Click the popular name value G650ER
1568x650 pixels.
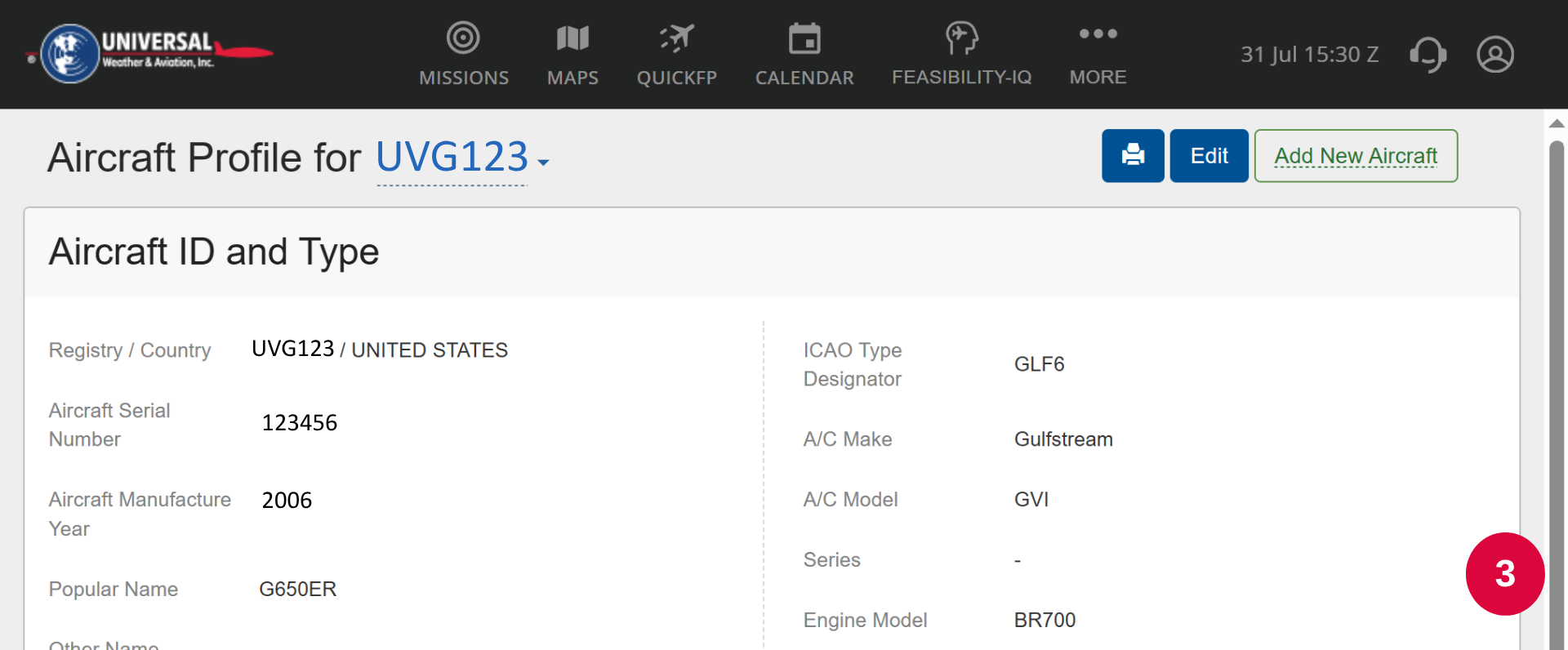pyautogui.click(x=297, y=589)
